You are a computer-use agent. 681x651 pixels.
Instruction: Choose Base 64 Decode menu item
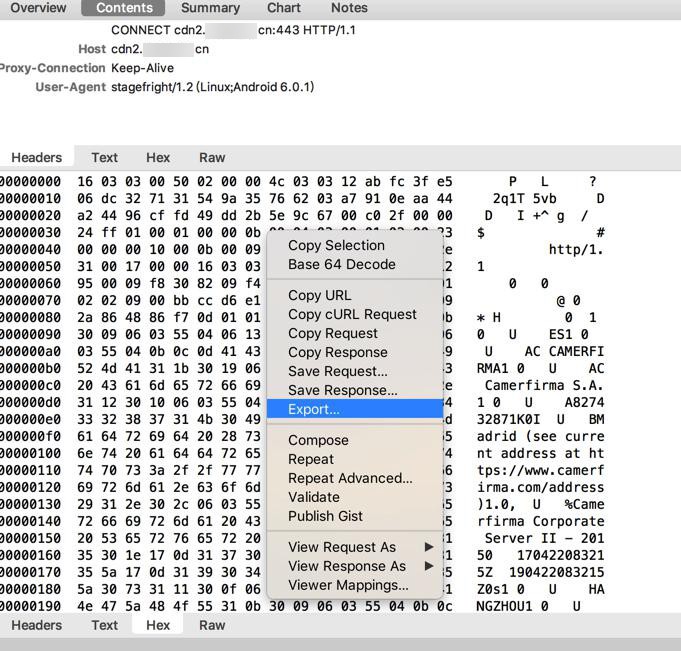click(355, 264)
